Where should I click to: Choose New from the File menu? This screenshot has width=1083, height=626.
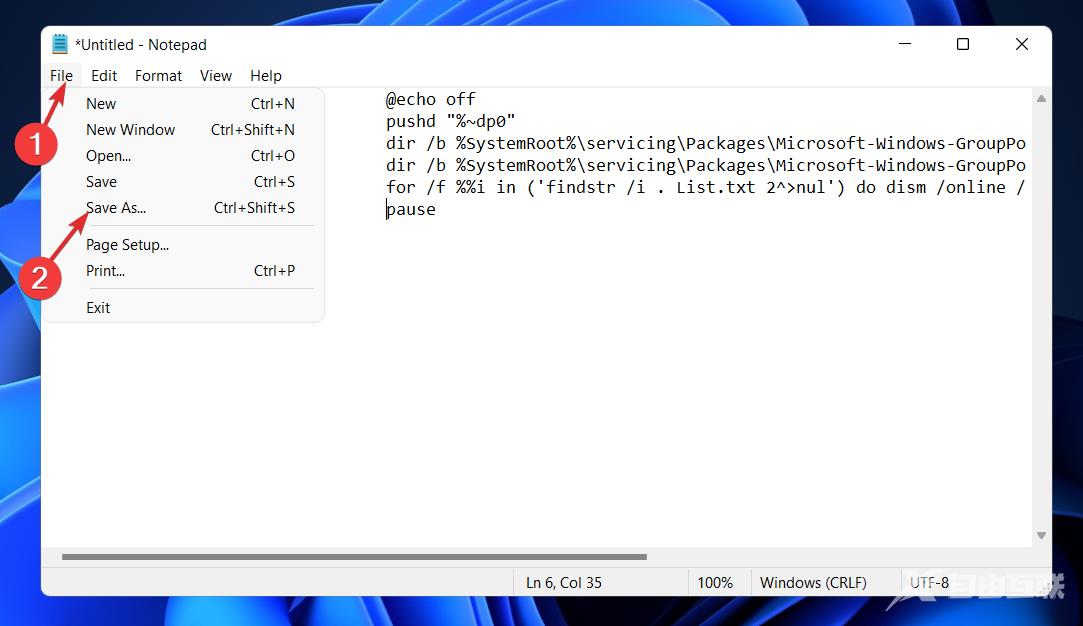pos(101,104)
